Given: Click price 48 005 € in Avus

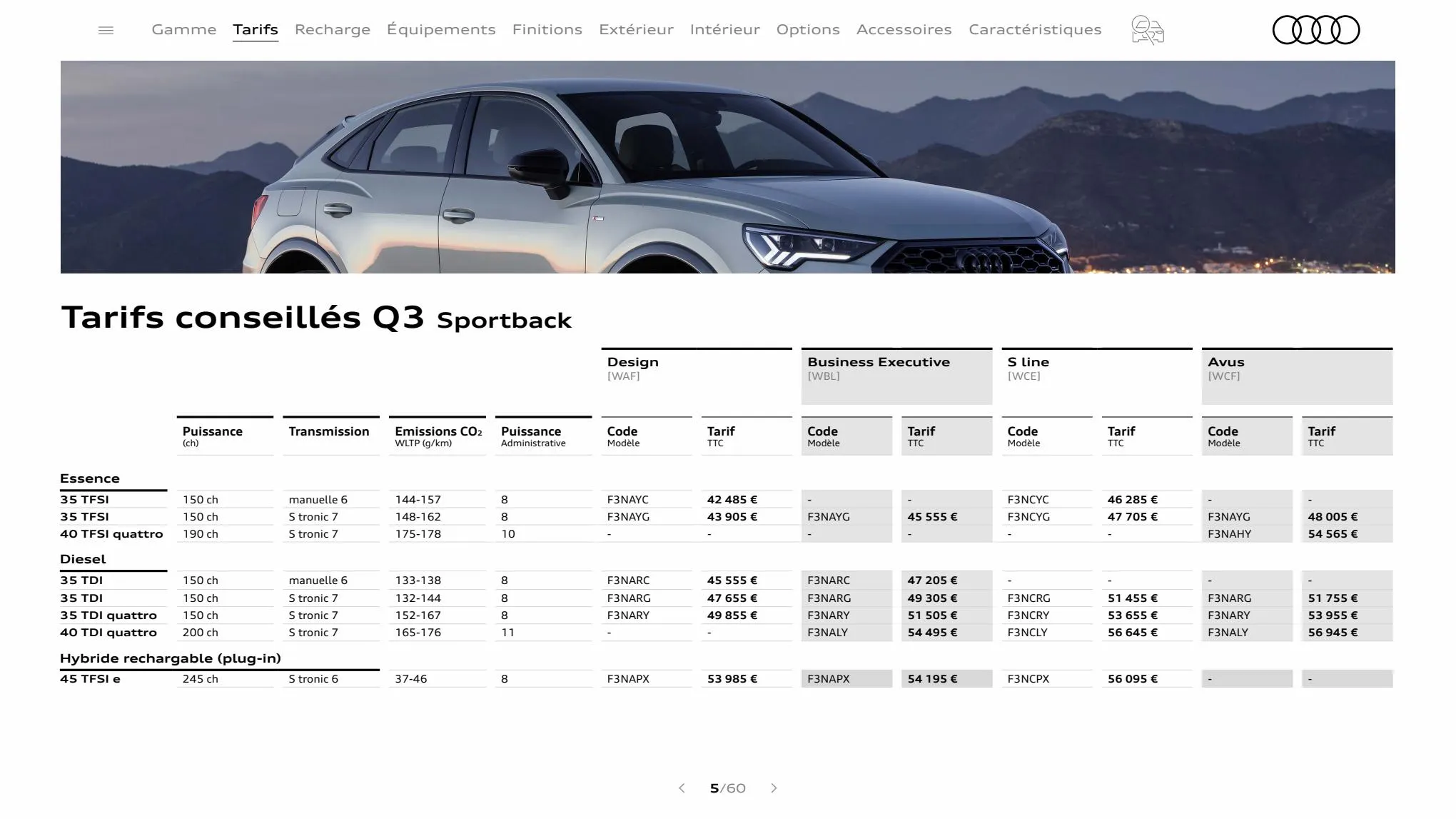Looking at the screenshot, I should pos(1333,517).
